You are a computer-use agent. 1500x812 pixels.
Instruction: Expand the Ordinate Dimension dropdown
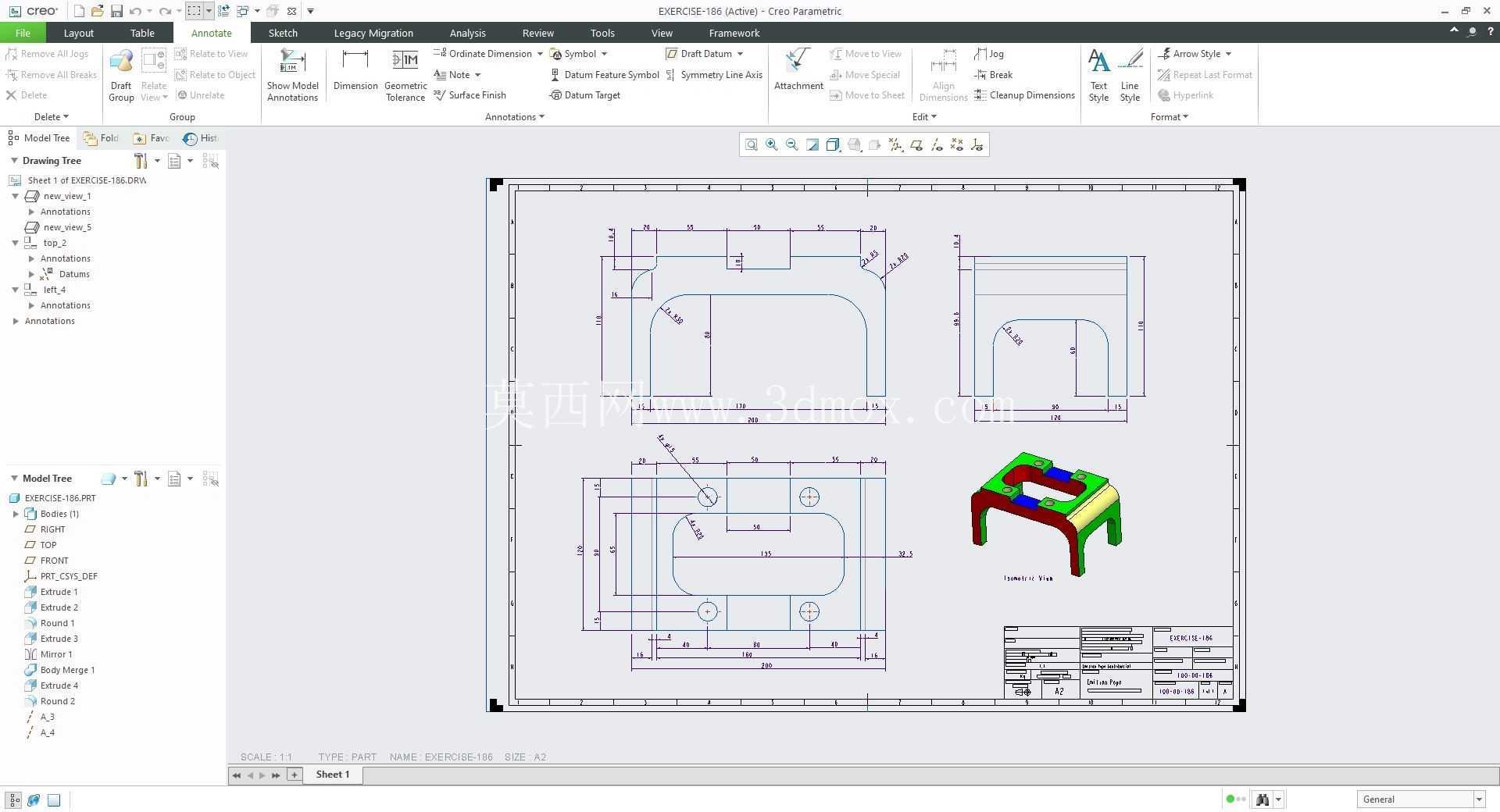(x=540, y=54)
